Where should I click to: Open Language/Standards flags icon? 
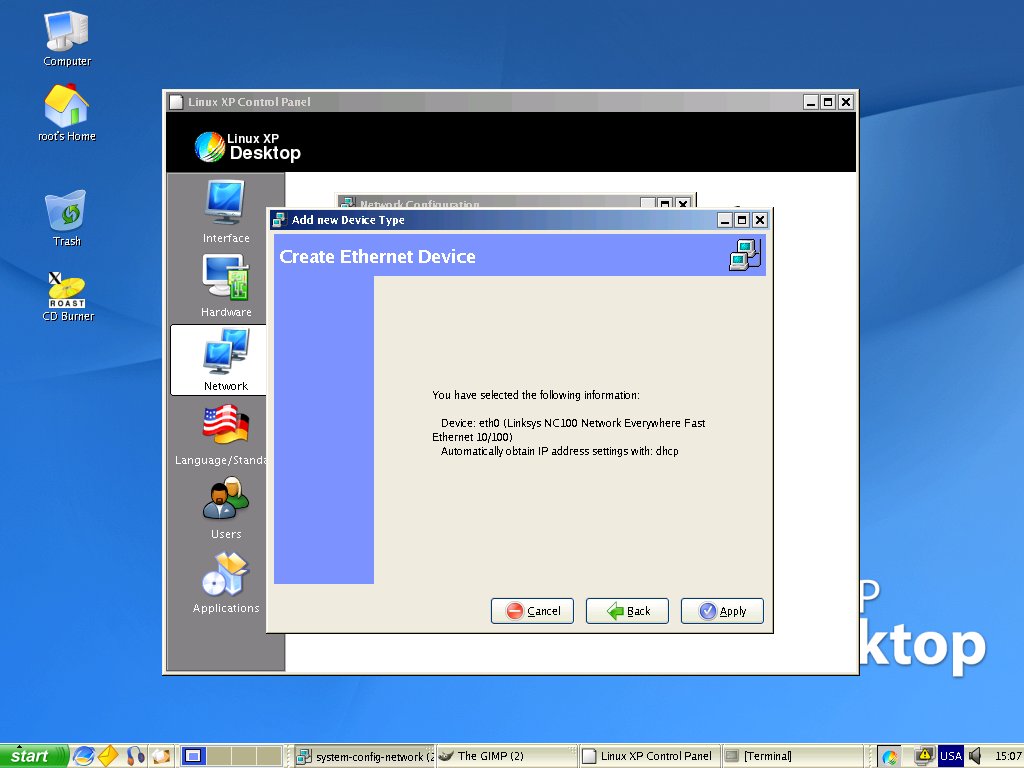pos(225,434)
